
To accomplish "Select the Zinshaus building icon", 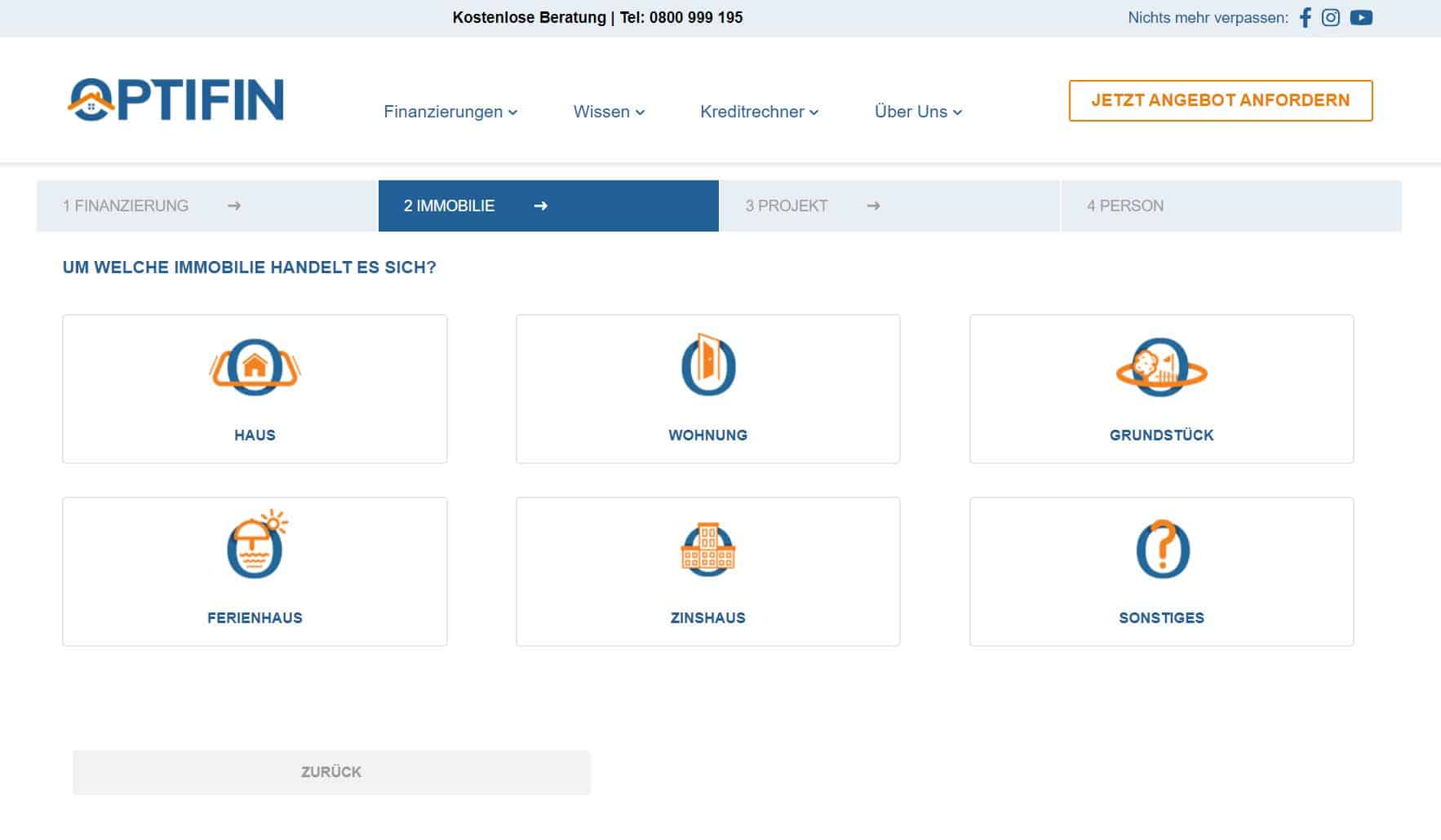I will 708,550.
